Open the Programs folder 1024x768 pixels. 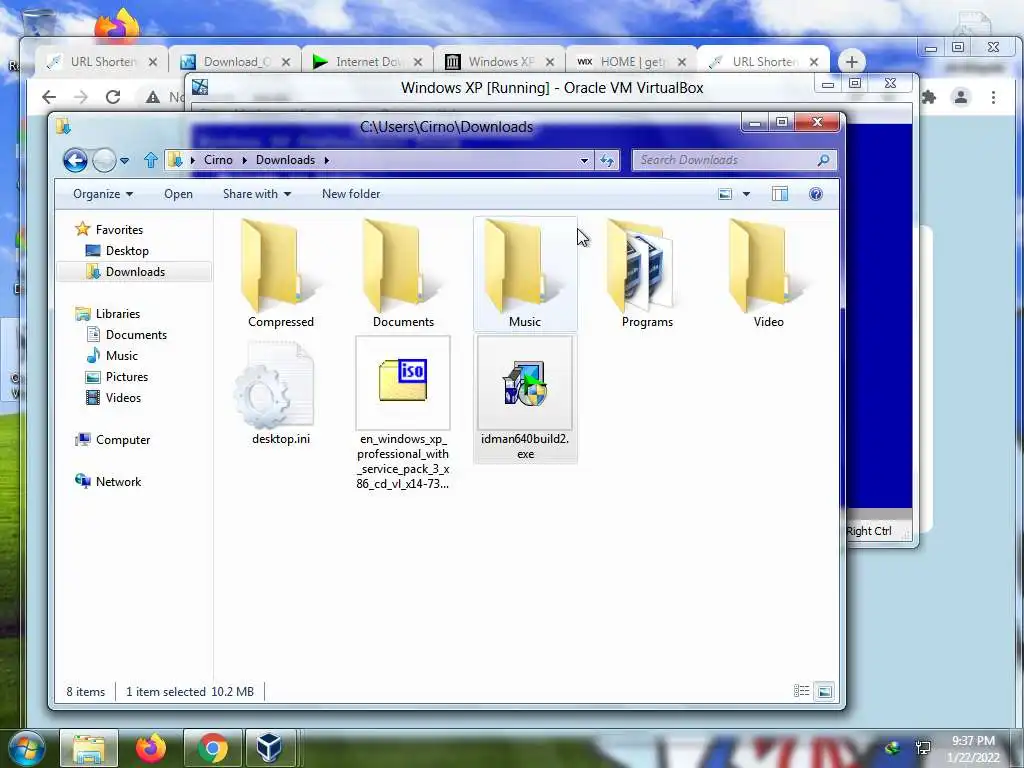pyautogui.click(x=647, y=273)
